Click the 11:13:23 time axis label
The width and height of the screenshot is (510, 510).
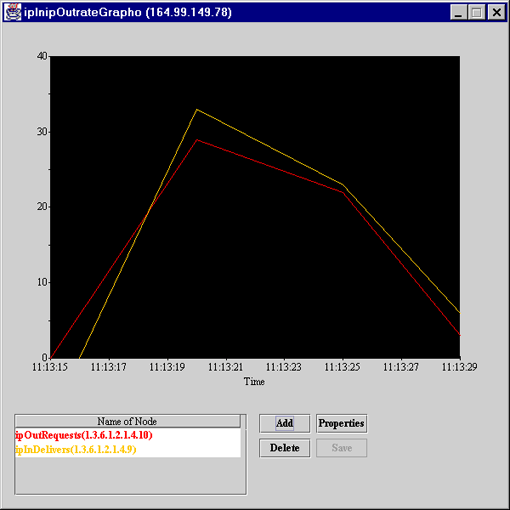284,367
